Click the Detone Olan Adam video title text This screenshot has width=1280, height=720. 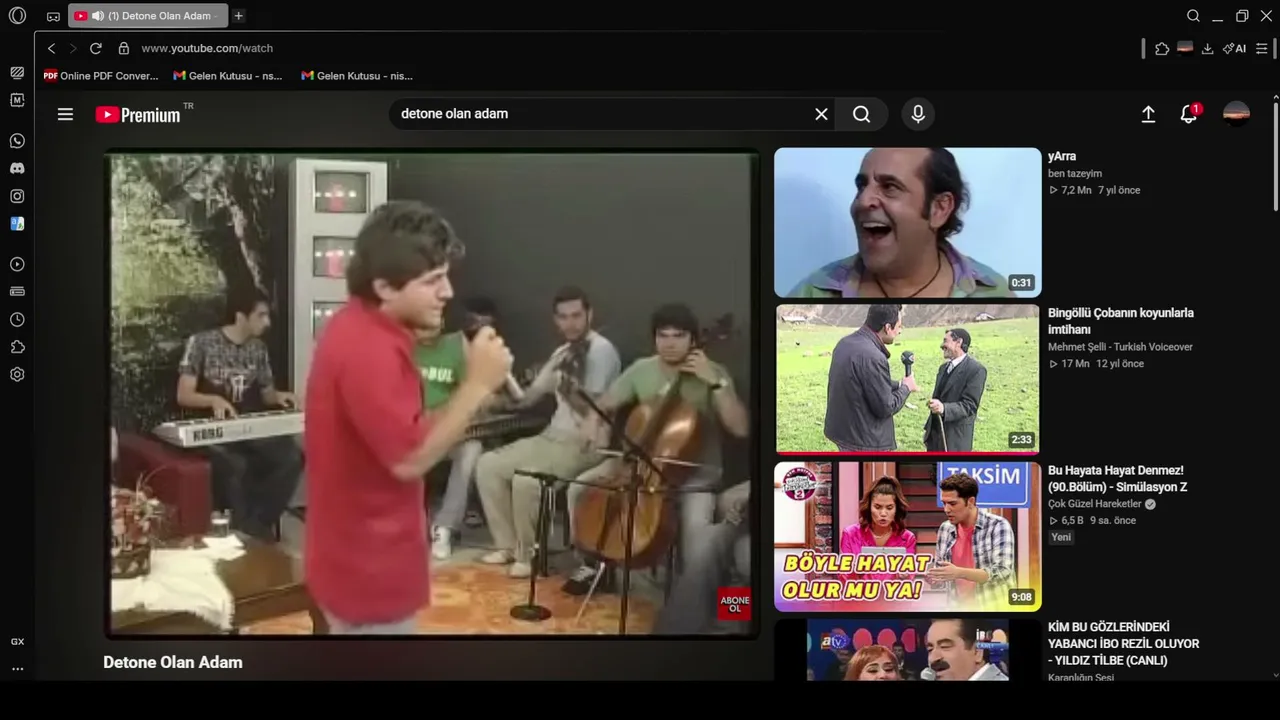(173, 662)
